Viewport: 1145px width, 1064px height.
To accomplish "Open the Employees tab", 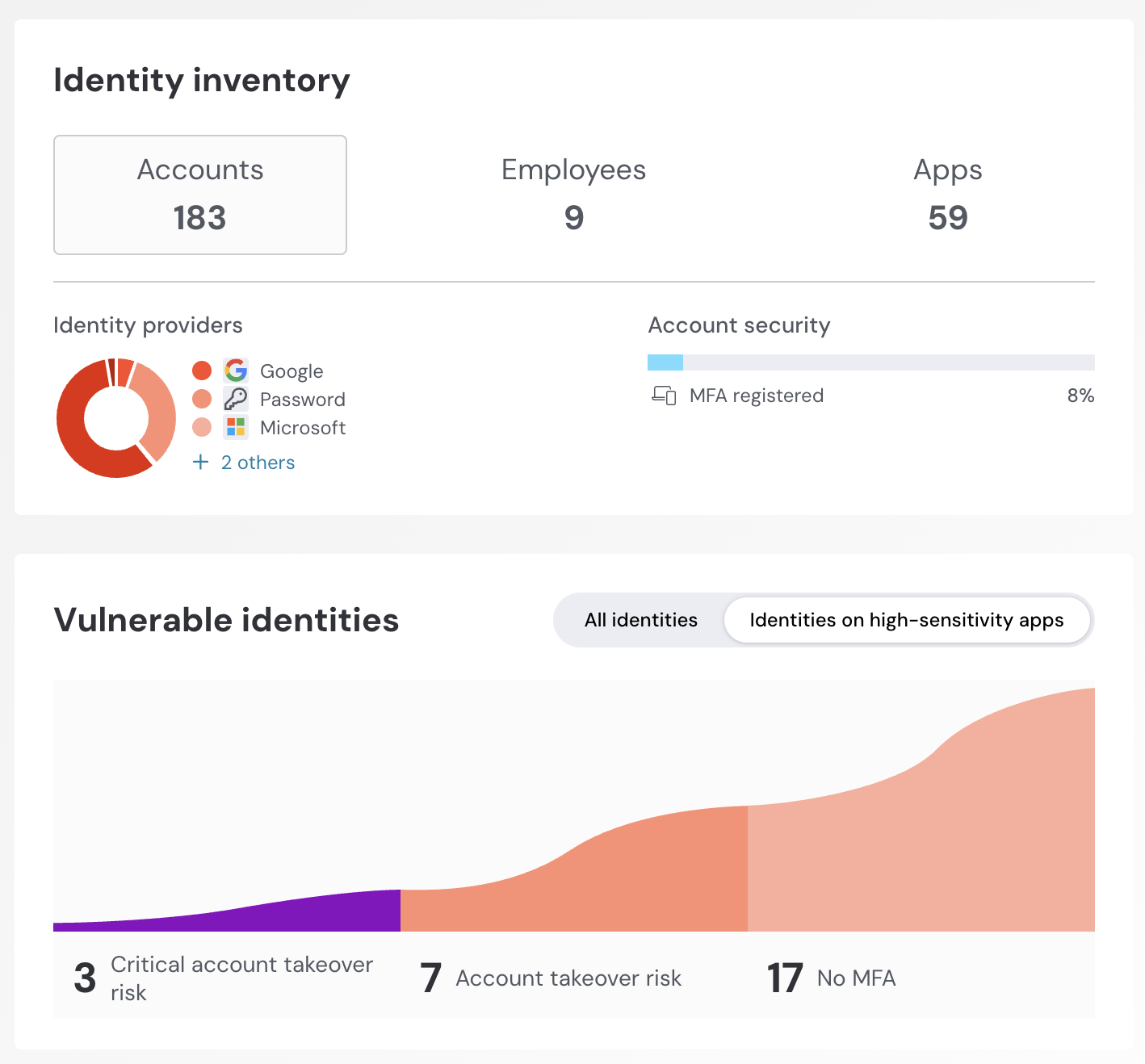I will click(x=573, y=195).
